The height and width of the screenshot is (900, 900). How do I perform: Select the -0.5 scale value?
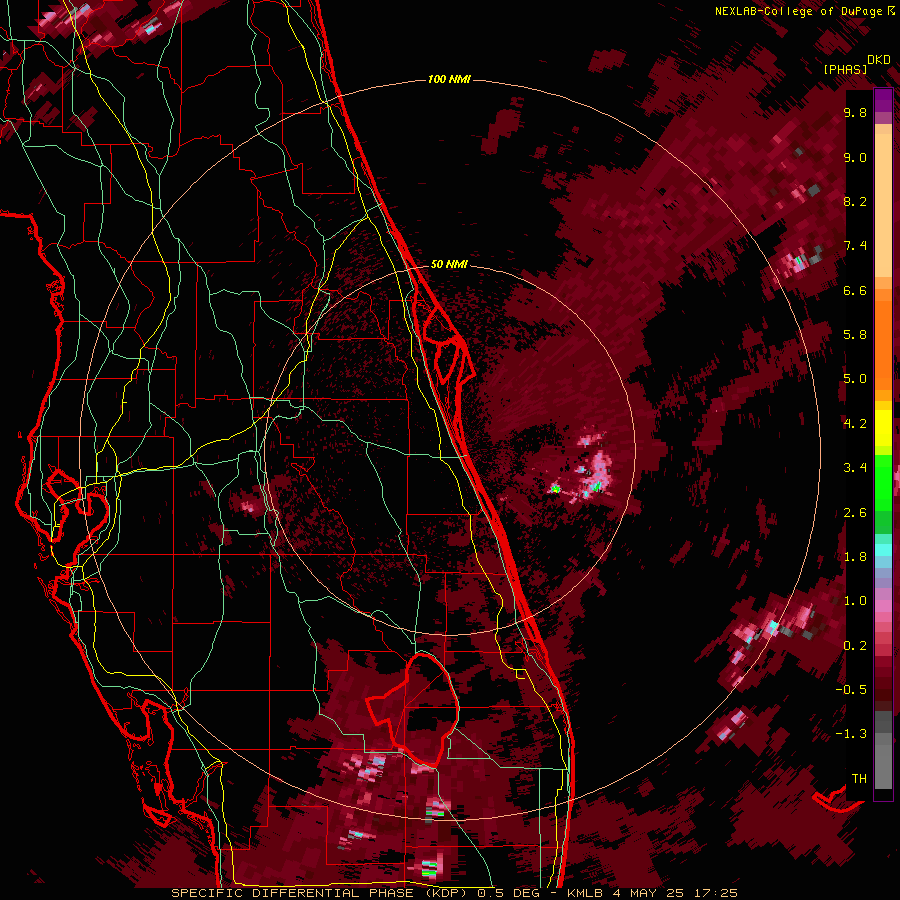coord(851,690)
